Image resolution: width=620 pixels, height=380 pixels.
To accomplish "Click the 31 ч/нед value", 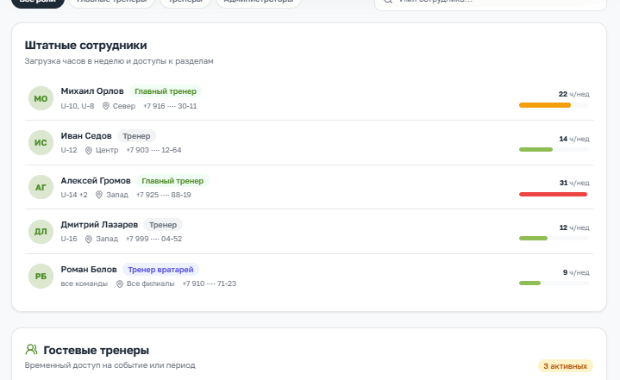I will (x=574, y=183).
